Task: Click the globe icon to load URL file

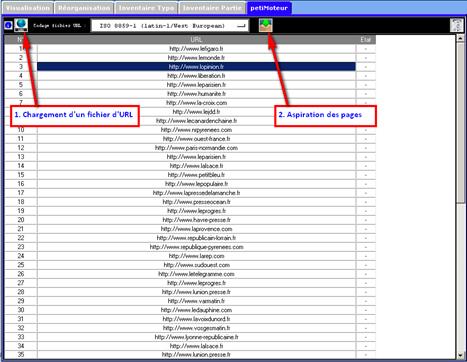Action: pyautogui.click(x=21, y=25)
